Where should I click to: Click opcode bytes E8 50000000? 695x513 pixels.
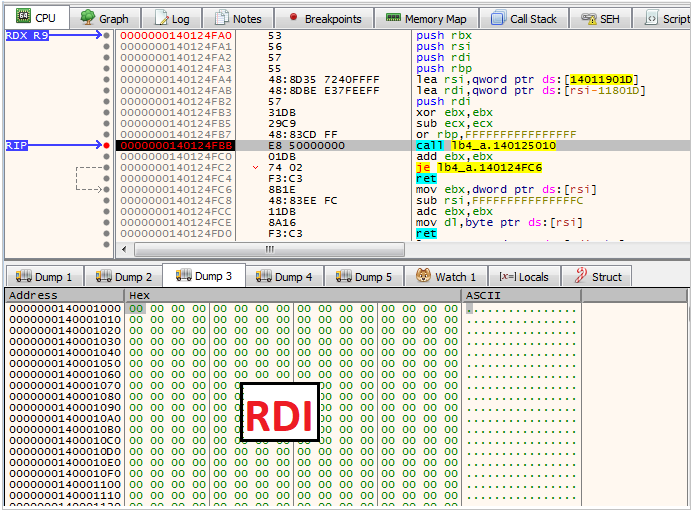306,145
